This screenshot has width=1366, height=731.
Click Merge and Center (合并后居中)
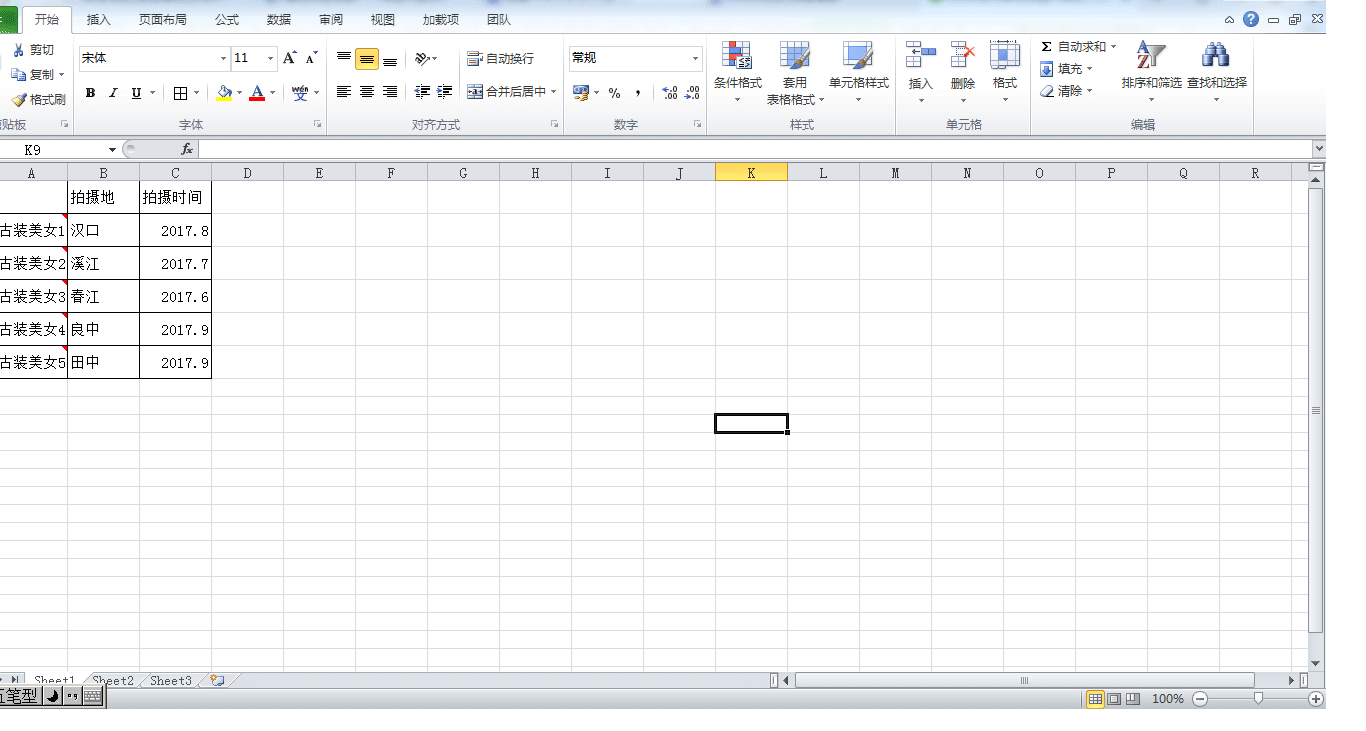507,92
